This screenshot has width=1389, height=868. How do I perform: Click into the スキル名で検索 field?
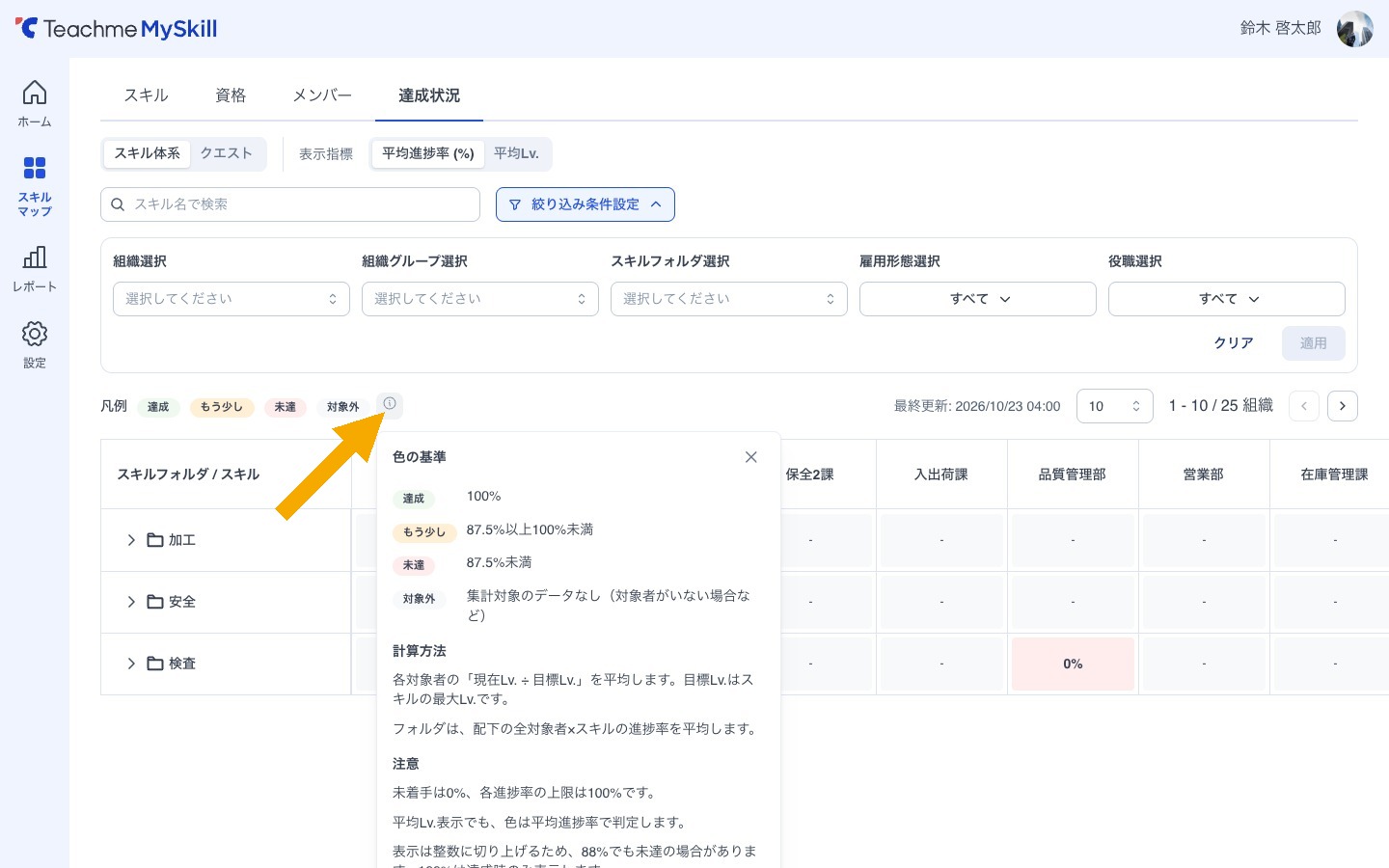click(x=290, y=204)
